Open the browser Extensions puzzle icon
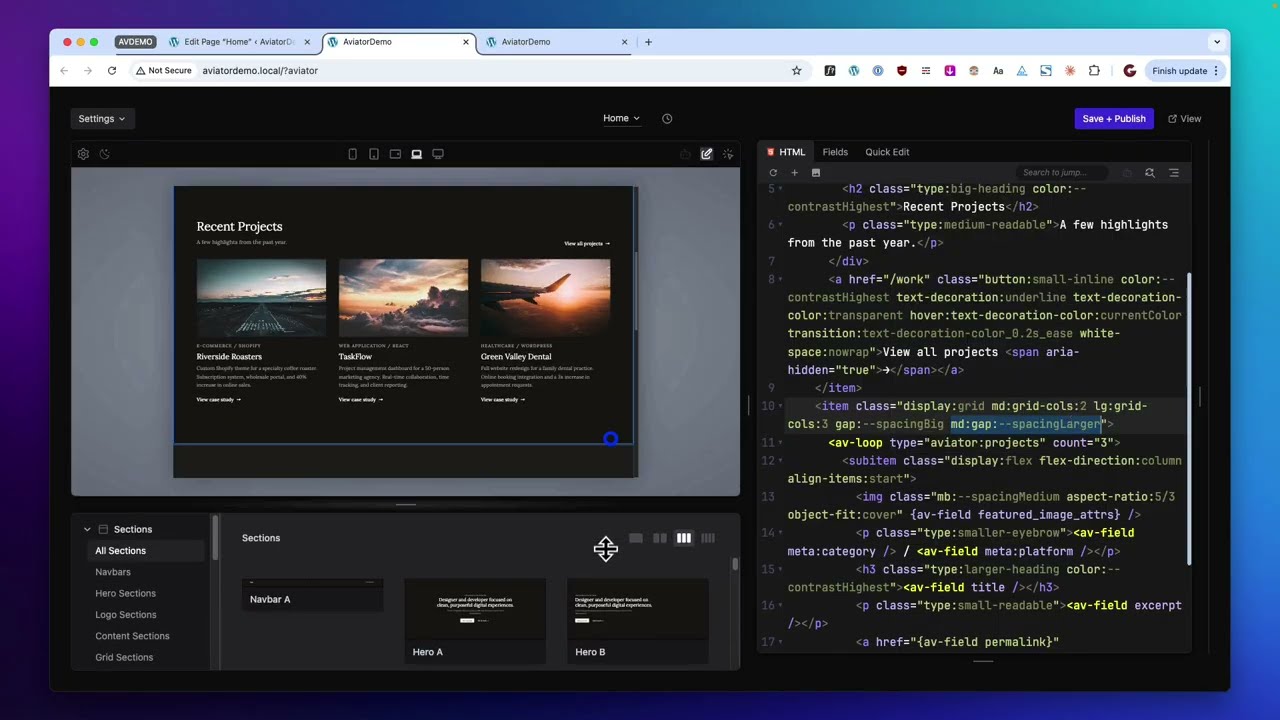1280x720 pixels. coord(1094,71)
